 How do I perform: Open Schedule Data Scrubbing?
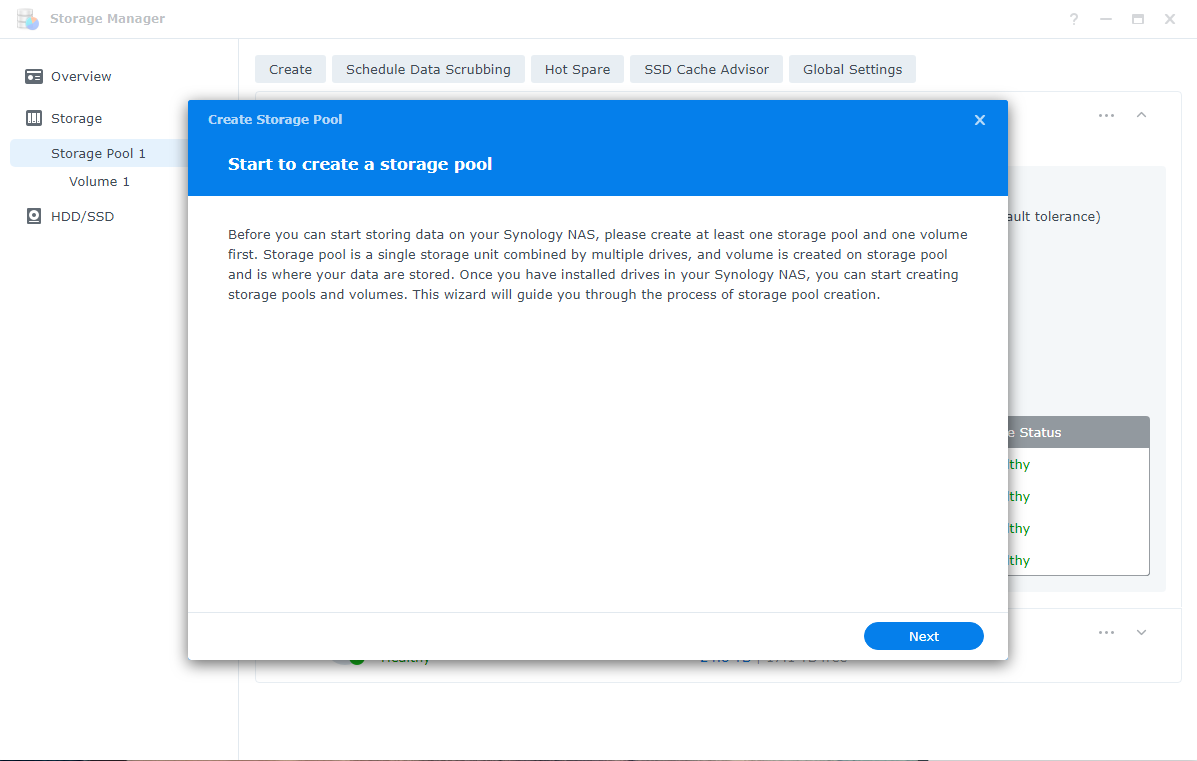pos(428,69)
